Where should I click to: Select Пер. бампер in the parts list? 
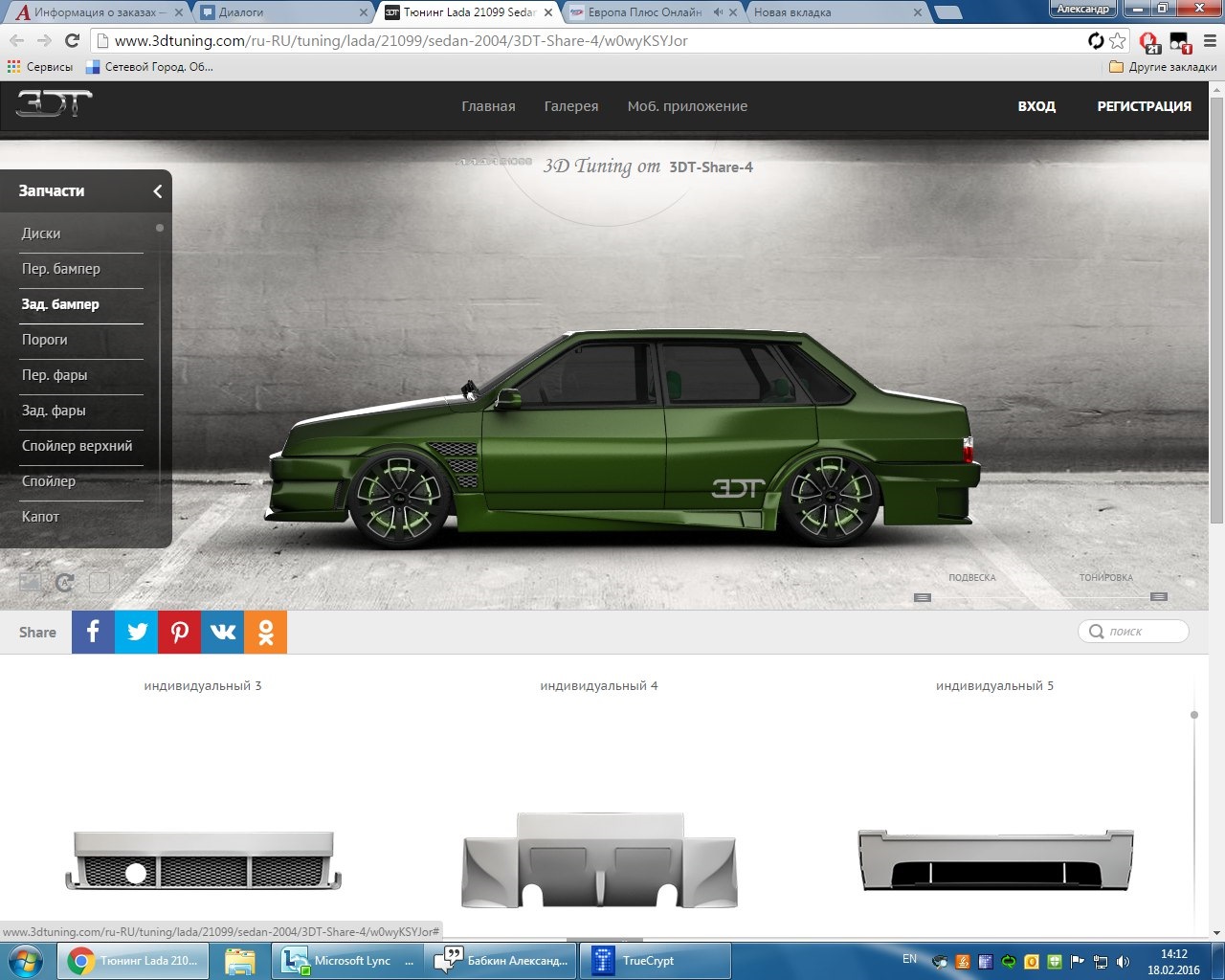[x=61, y=269]
